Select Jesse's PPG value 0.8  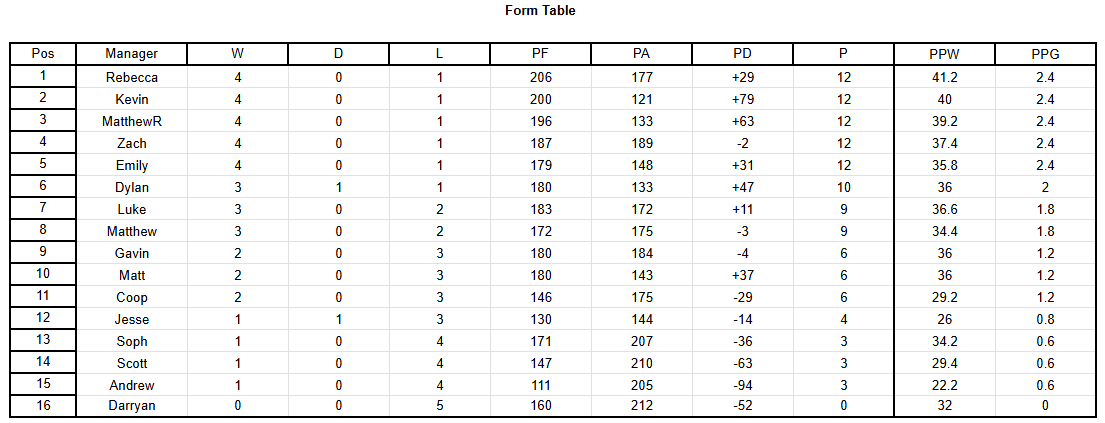[1045, 319]
